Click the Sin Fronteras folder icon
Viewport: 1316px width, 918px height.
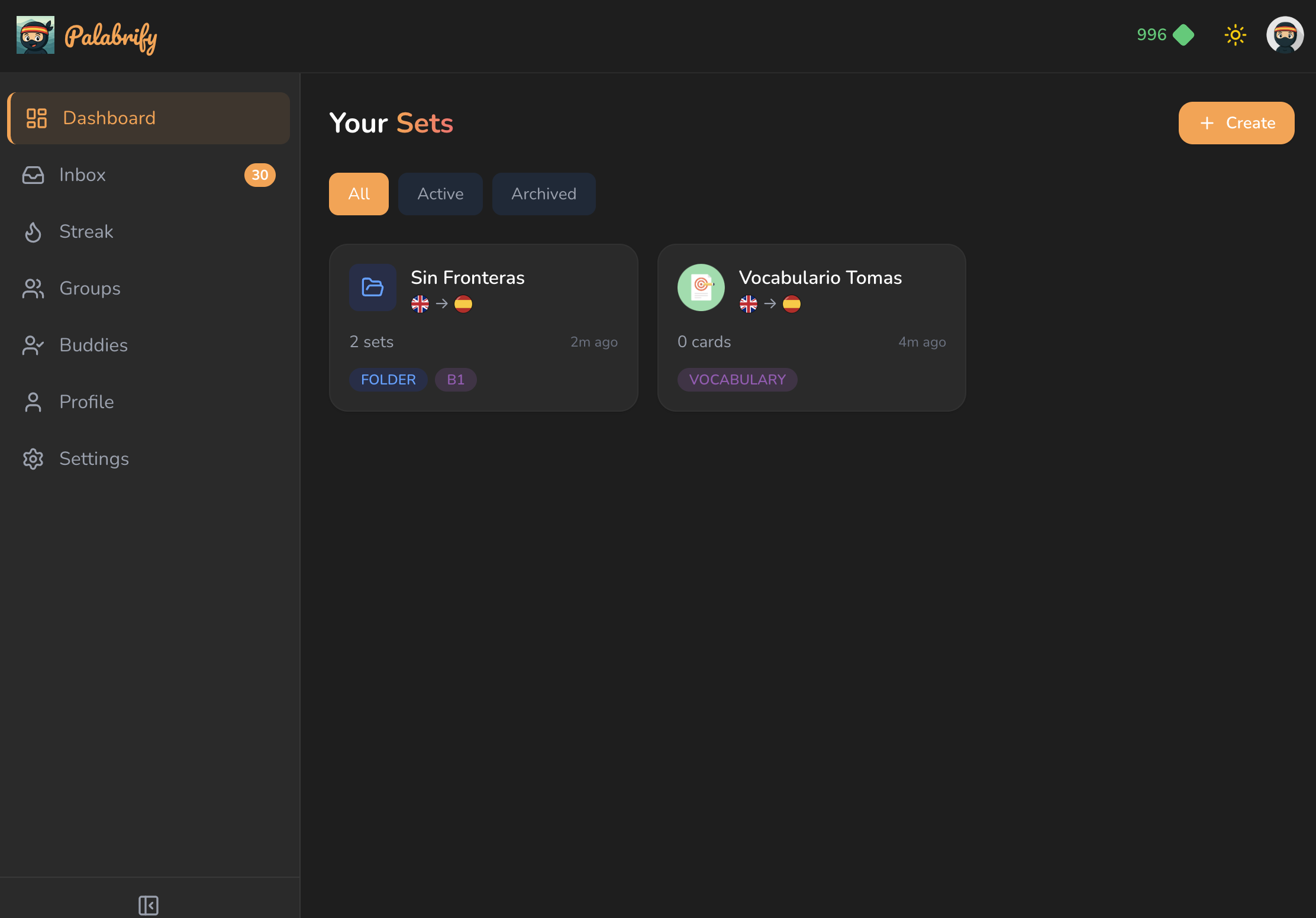click(373, 287)
